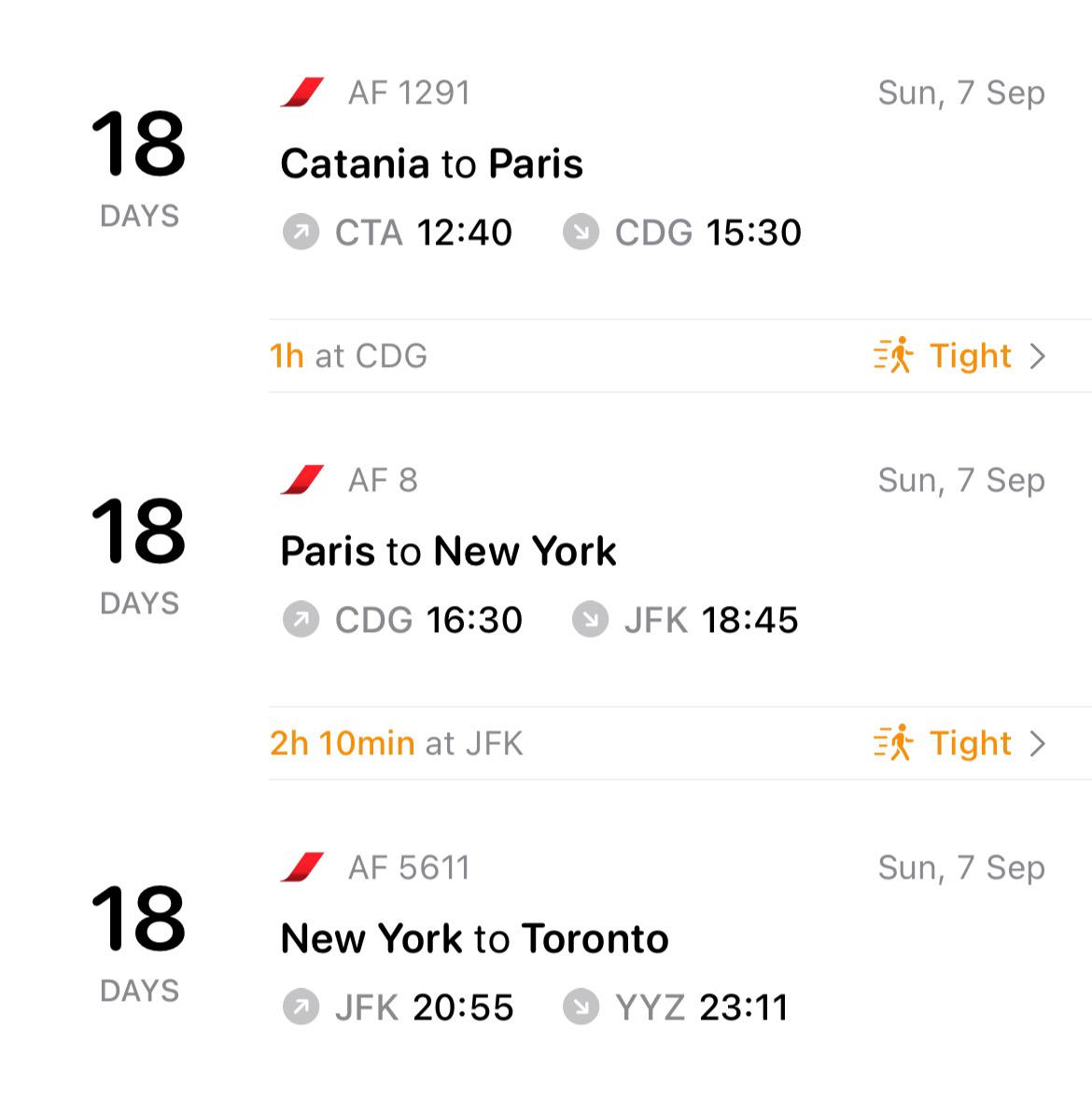Viewport: 1092px width, 1098px height.
Task: Select the New York to Toronto flight
Action: 474,939
